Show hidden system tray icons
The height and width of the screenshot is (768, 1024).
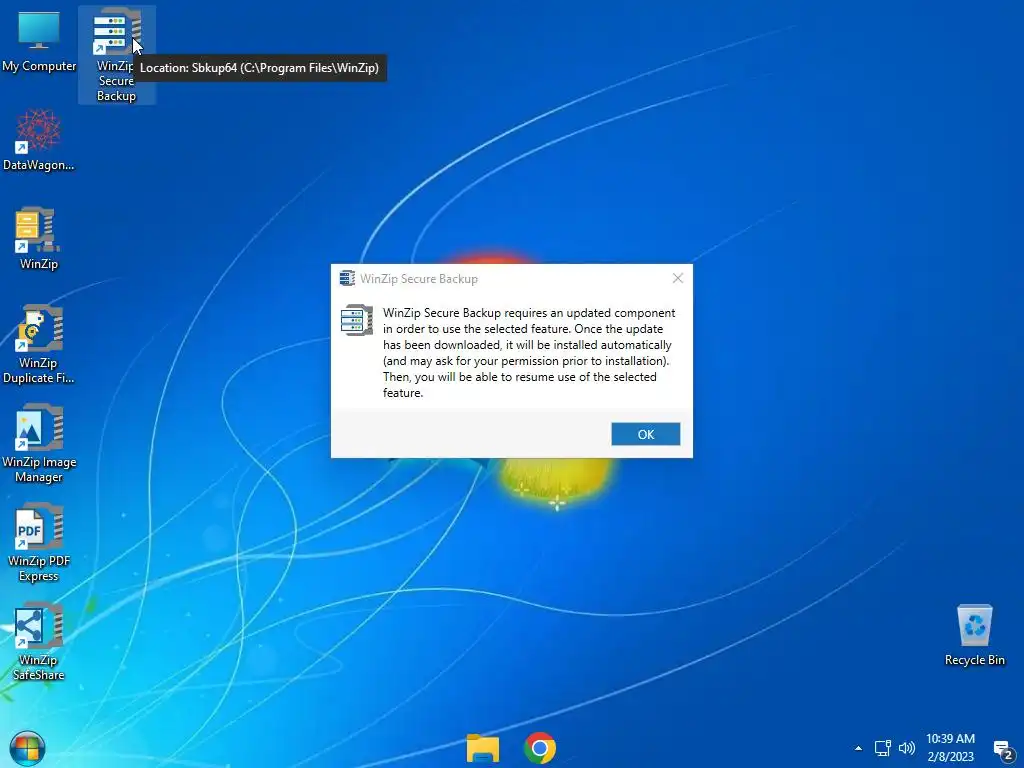click(x=858, y=748)
